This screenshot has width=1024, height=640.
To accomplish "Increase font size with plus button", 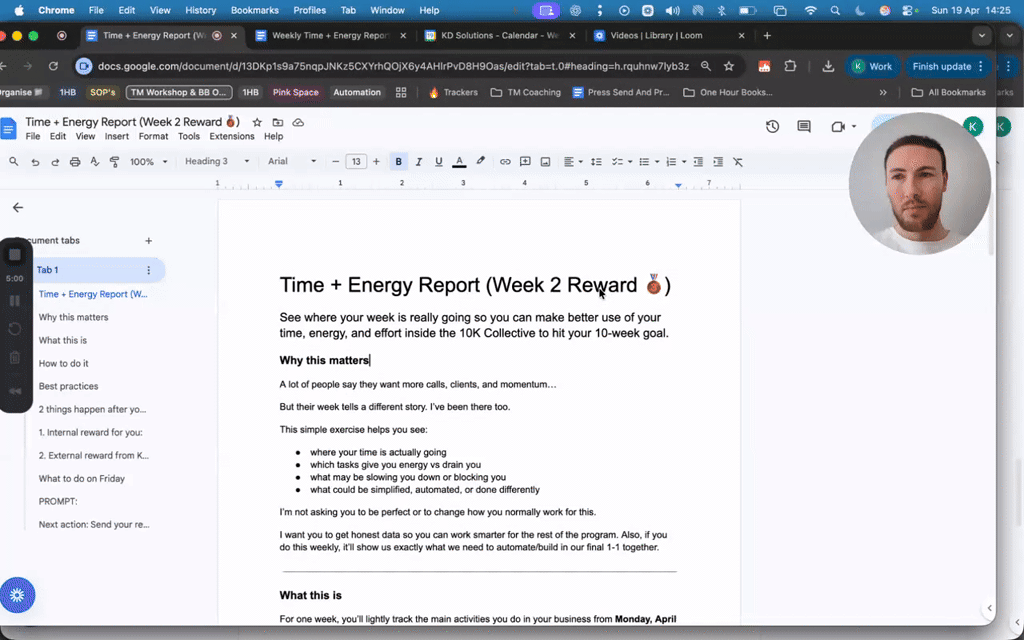I will pyautogui.click(x=376, y=162).
